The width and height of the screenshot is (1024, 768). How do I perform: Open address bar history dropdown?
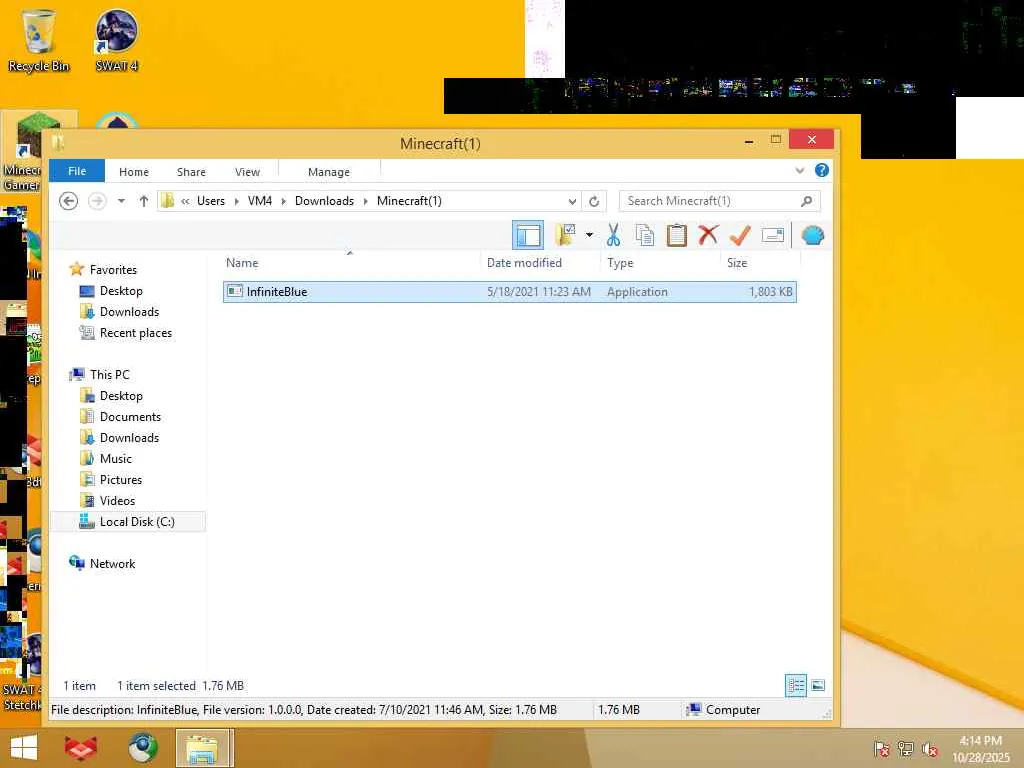tap(572, 201)
